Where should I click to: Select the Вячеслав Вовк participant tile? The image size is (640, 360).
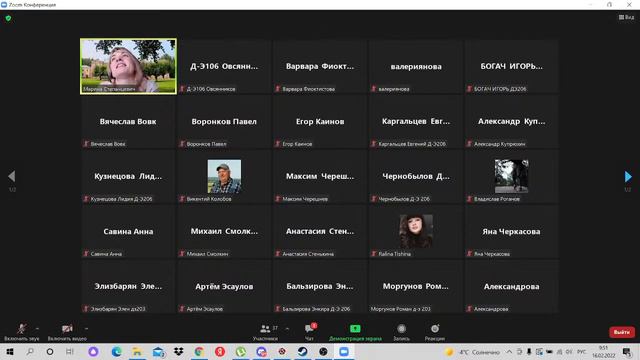pos(128,121)
